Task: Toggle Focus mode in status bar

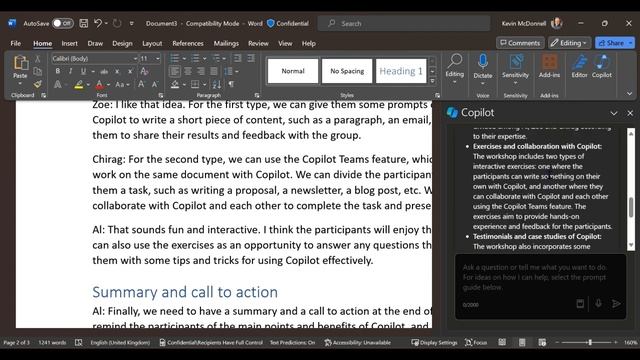Action: pos(476,342)
